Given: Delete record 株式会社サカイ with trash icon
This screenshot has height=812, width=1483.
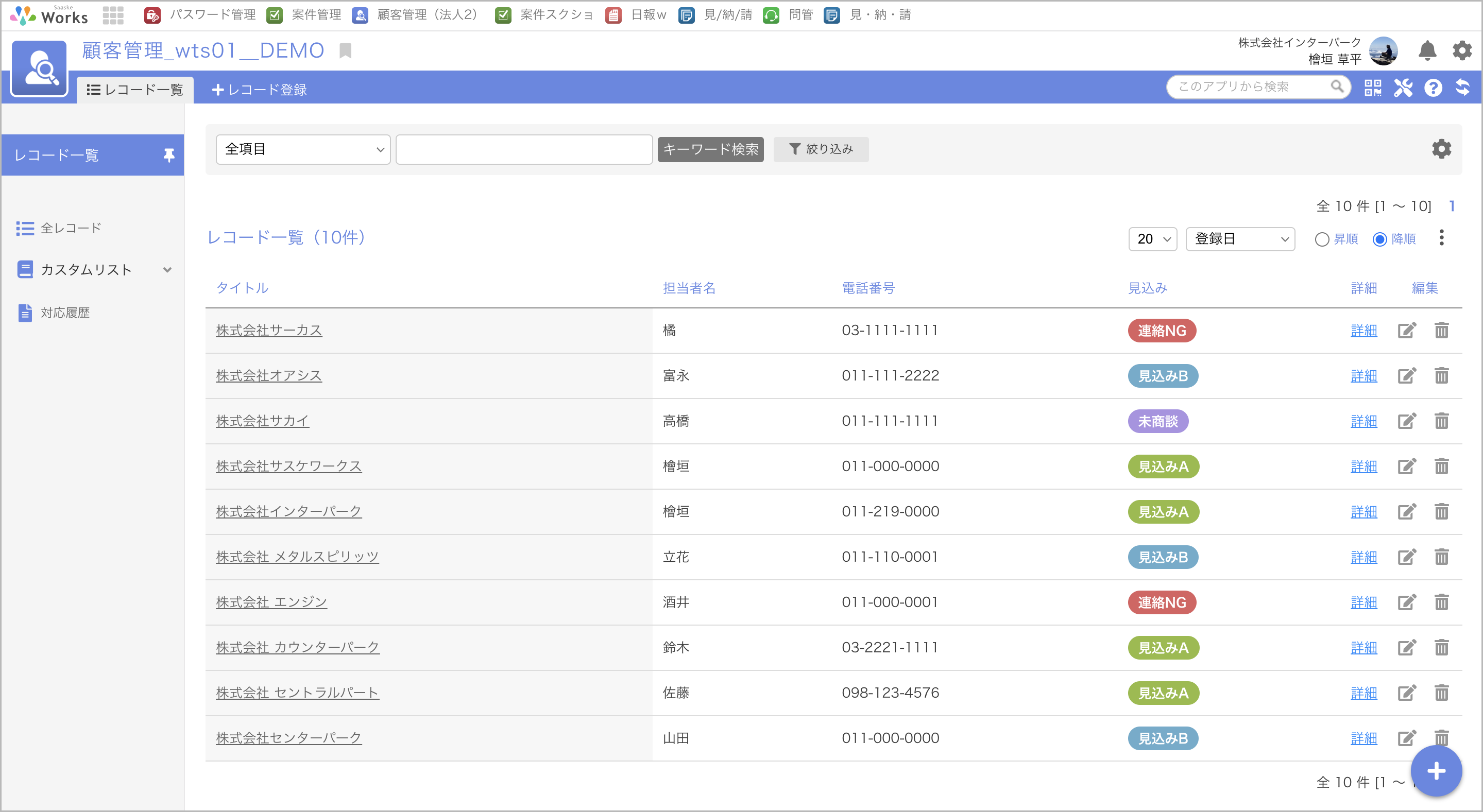Looking at the screenshot, I should [x=1441, y=421].
